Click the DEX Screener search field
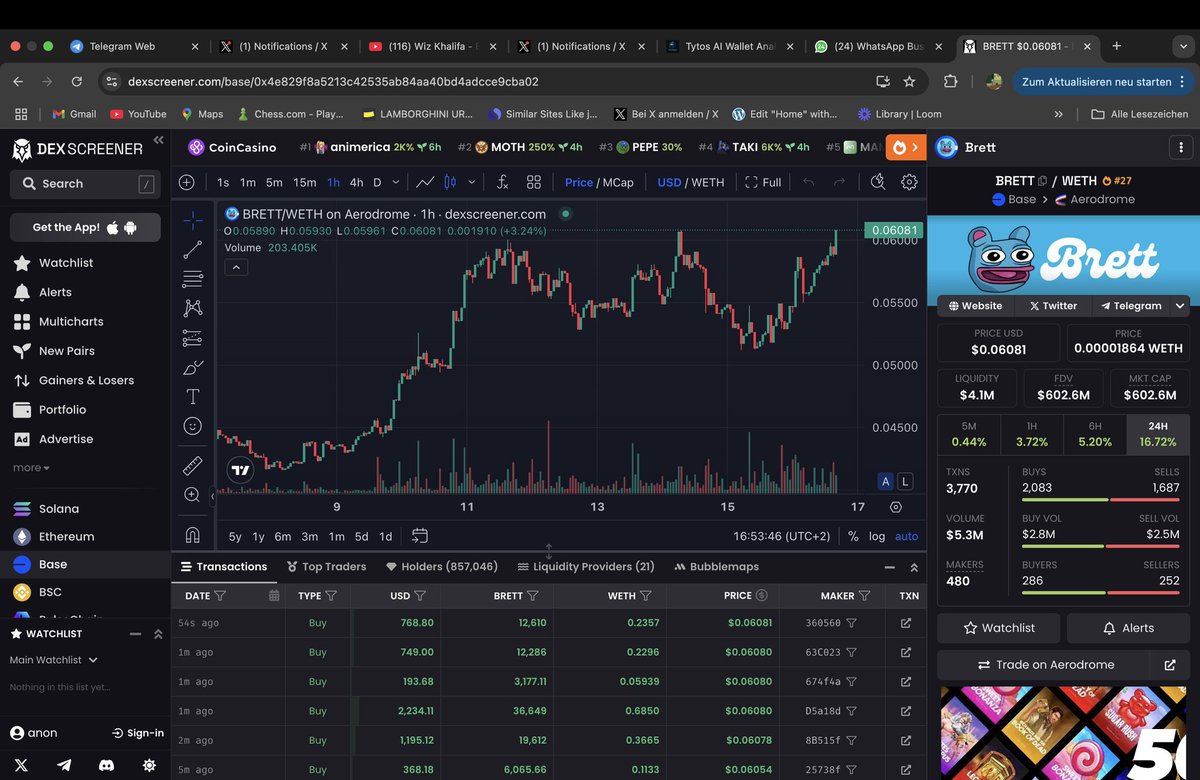This screenshot has width=1200, height=780. pos(85,184)
